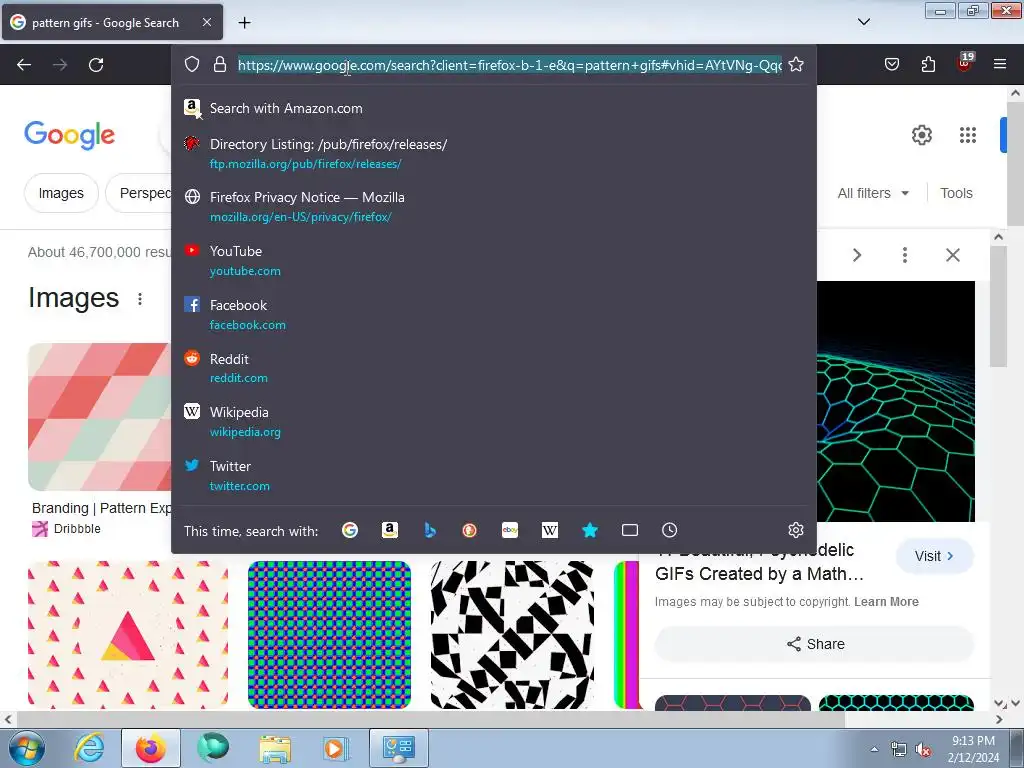The width and height of the screenshot is (1024, 768).
Task: Search open tabs using the tabs icon
Action: (x=630, y=530)
